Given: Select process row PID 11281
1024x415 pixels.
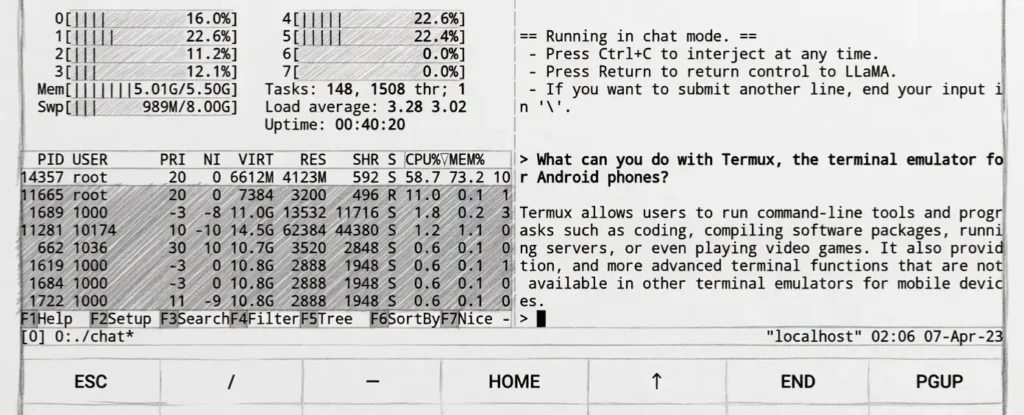Looking at the screenshot, I should tap(266, 230).
